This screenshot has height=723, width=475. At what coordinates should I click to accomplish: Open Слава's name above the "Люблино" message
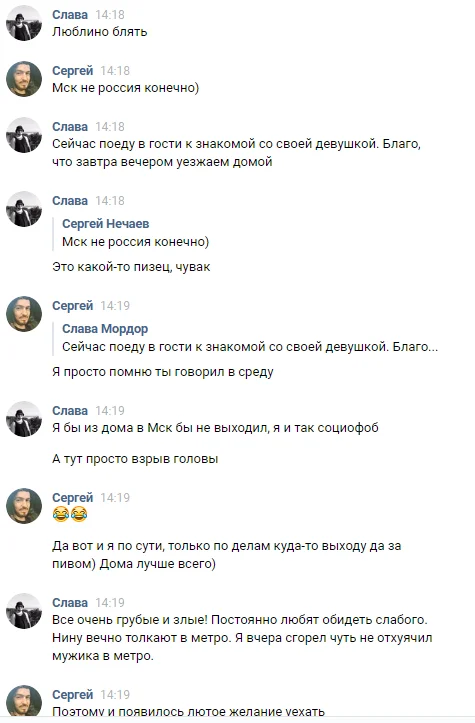(x=70, y=15)
